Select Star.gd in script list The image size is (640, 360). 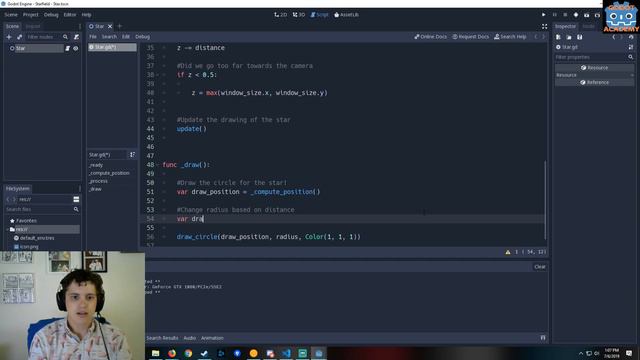112,47
